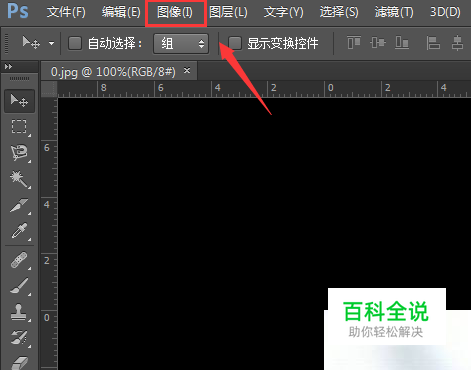Open the 文件(F) menu
Screen dimensions: 471x370
[x=66, y=12]
